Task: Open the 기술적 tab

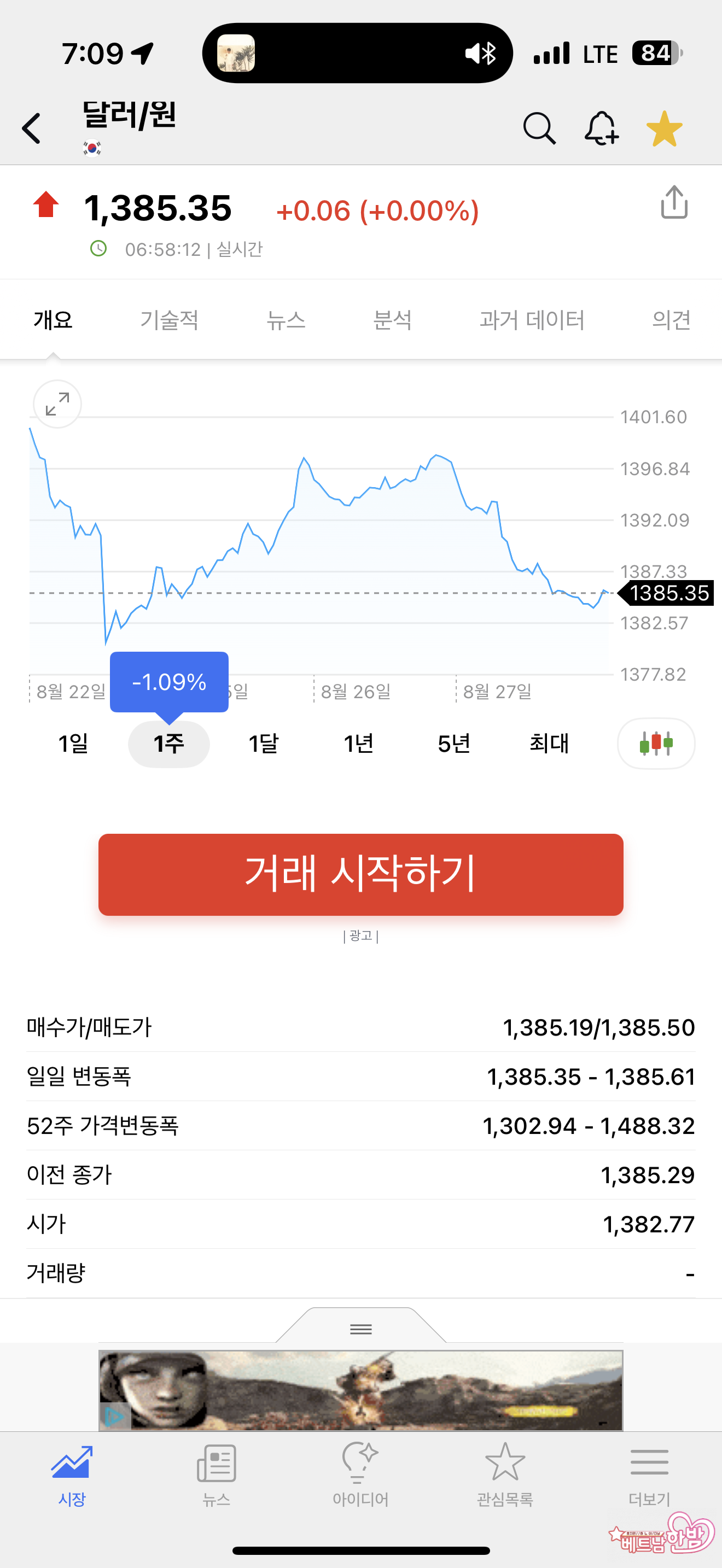Action: pyautogui.click(x=169, y=320)
